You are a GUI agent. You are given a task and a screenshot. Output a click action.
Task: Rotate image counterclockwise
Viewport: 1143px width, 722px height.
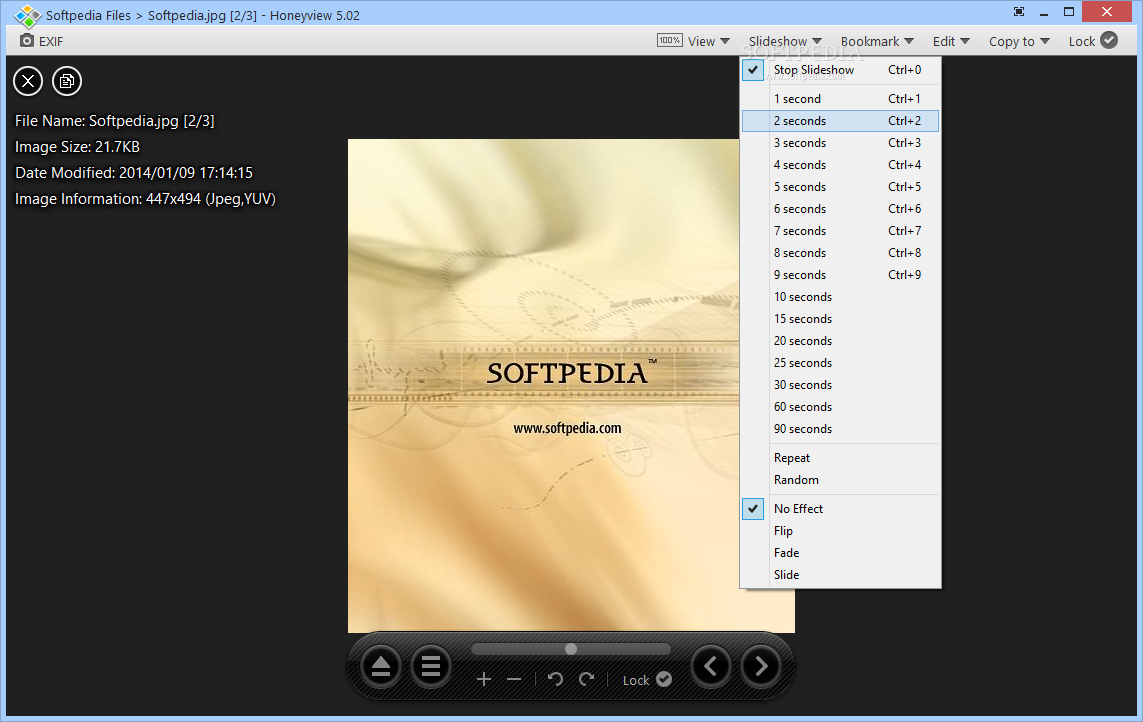click(x=555, y=680)
